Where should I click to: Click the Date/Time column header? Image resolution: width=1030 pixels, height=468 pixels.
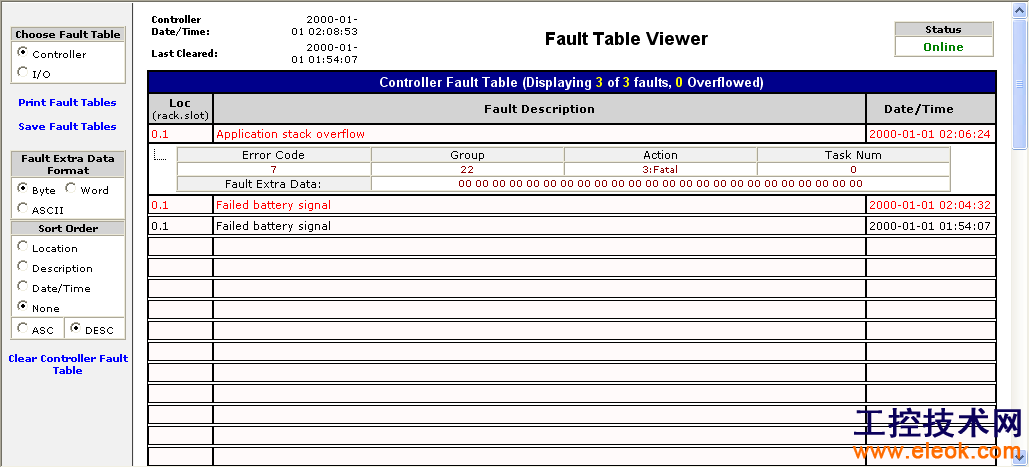coord(931,109)
